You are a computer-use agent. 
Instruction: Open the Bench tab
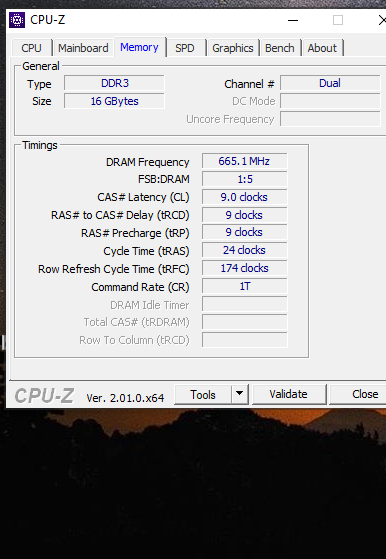tap(280, 48)
